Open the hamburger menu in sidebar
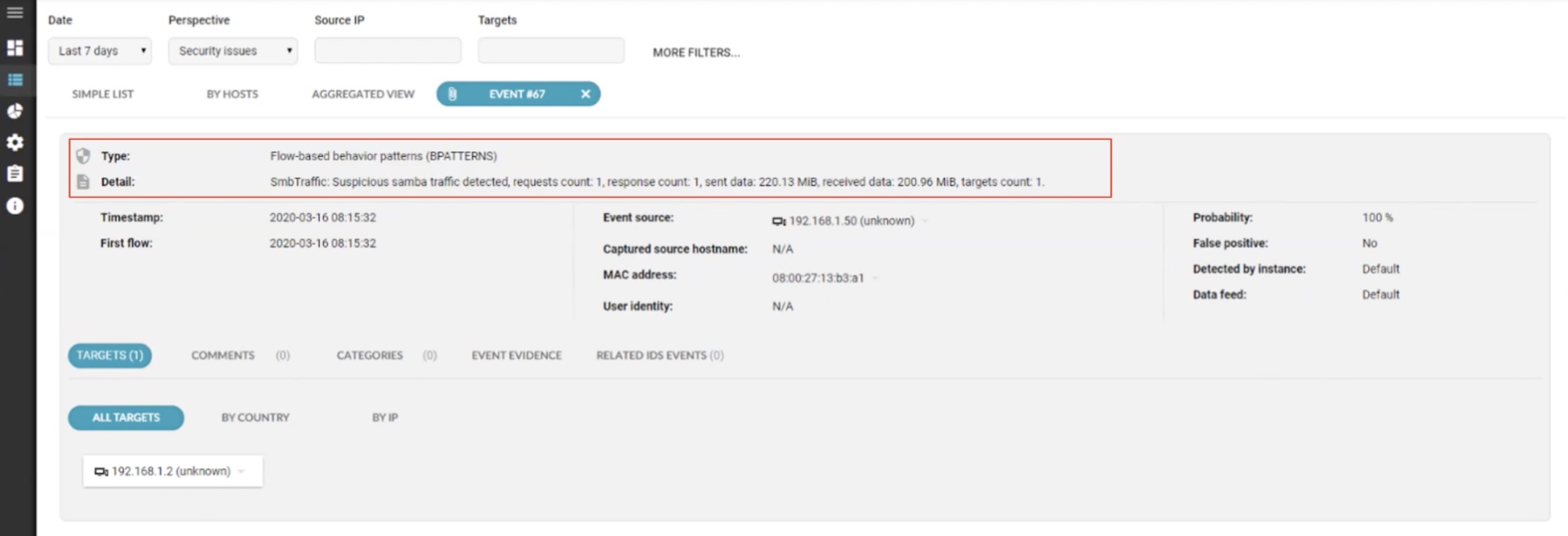1568x536 pixels. click(15, 13)
